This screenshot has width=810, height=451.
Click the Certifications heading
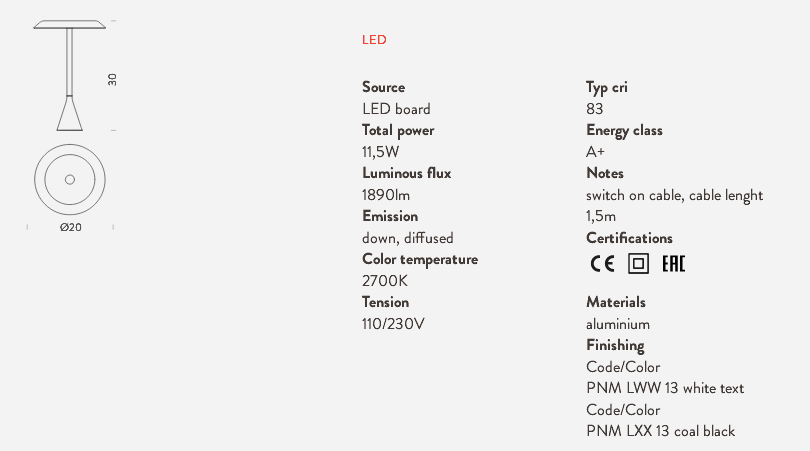point(629,238)
